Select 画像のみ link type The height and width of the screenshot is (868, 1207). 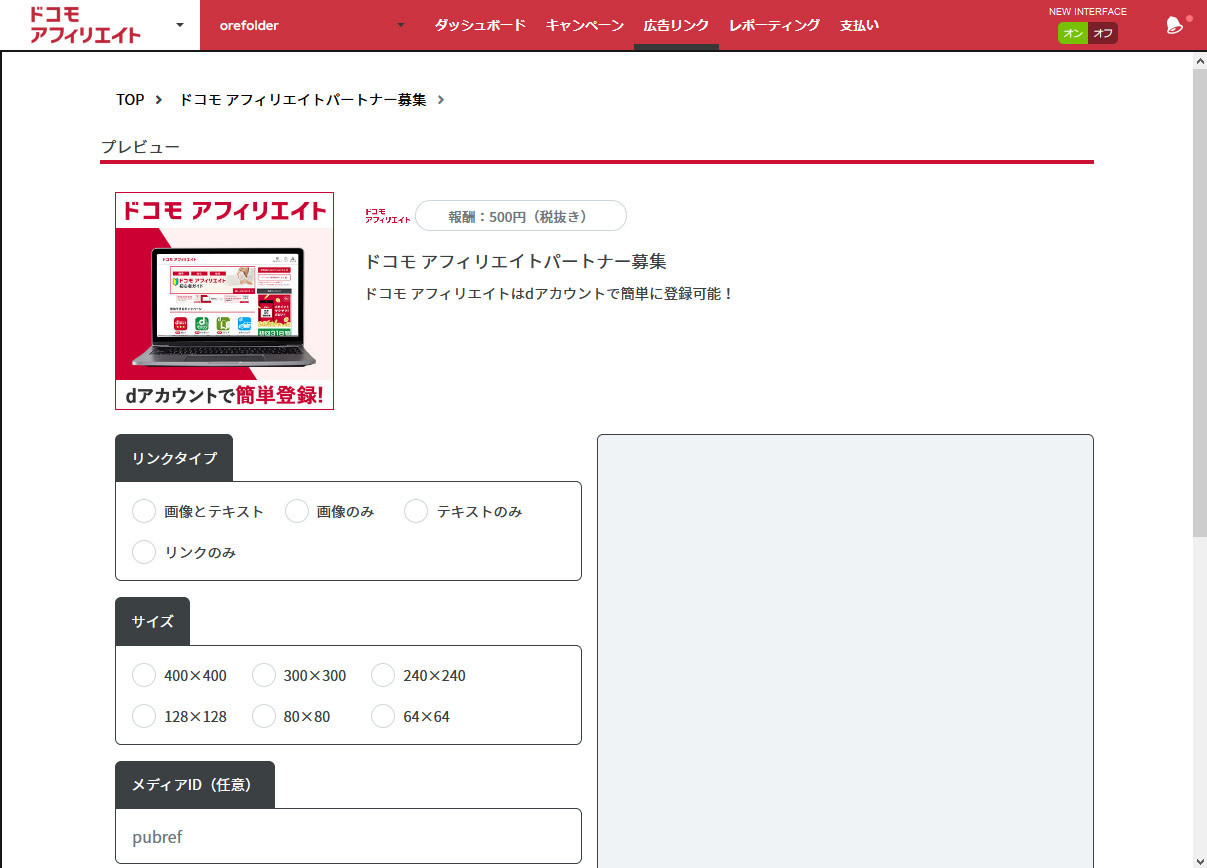(x=297, y=511)
